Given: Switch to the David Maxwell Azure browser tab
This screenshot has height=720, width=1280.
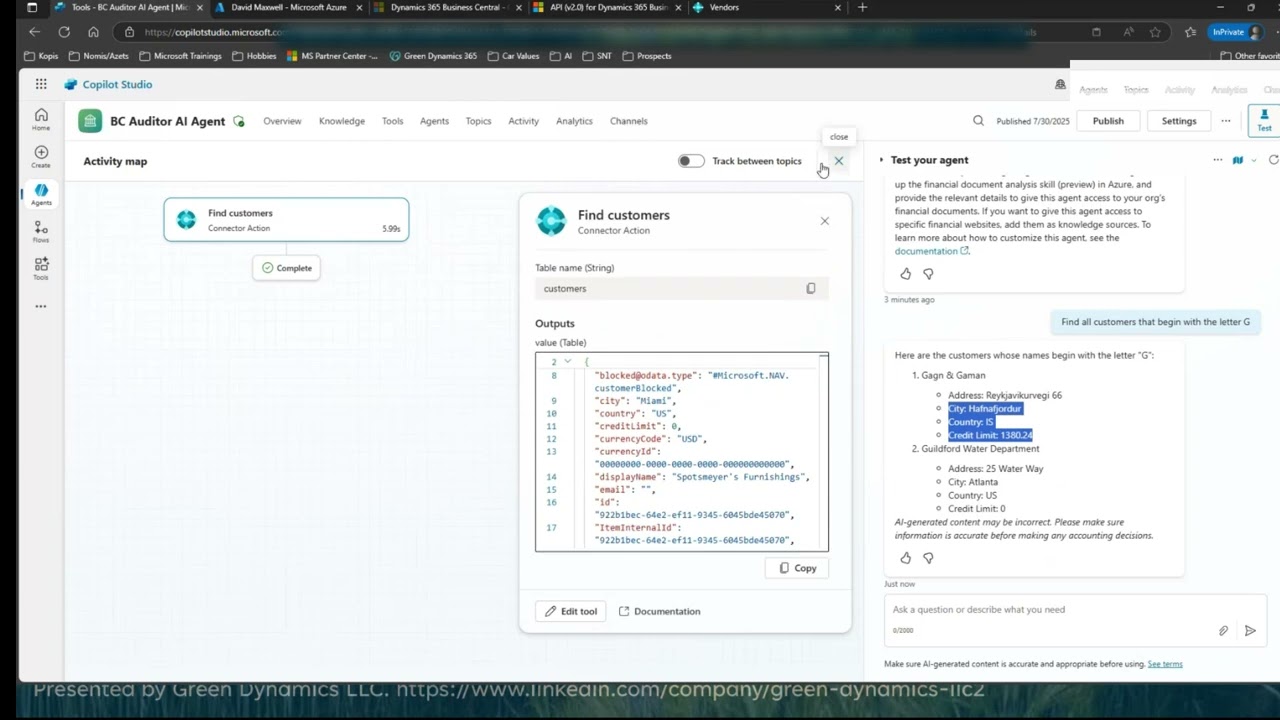Looking at the screenshot, I should coord(288,7).
